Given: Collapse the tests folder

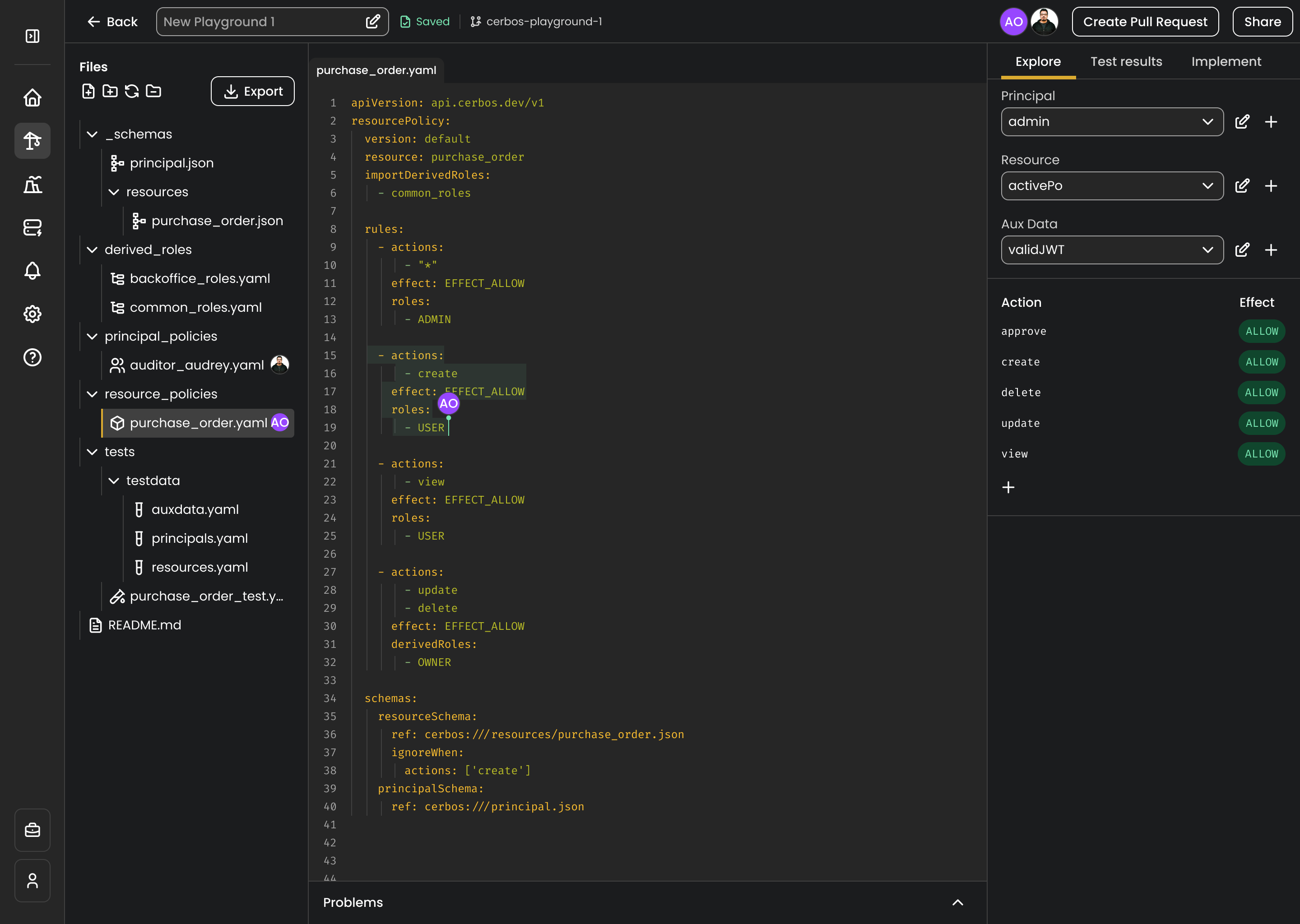Looking at the screenshot, I should tap(93, 451).
